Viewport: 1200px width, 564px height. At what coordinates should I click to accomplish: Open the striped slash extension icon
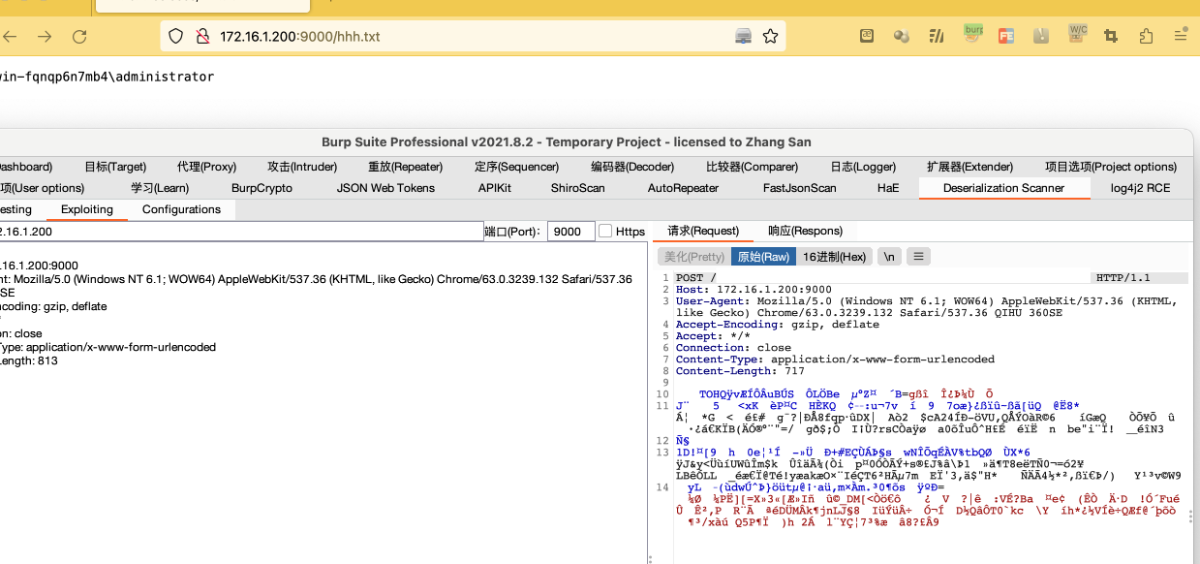click(x=936, y=36)
